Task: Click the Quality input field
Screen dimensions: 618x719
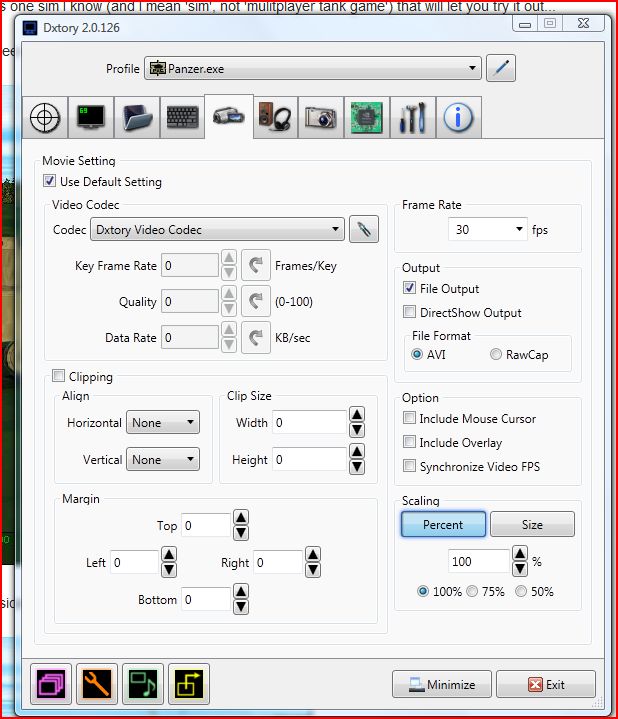Action: click(190, 301)
